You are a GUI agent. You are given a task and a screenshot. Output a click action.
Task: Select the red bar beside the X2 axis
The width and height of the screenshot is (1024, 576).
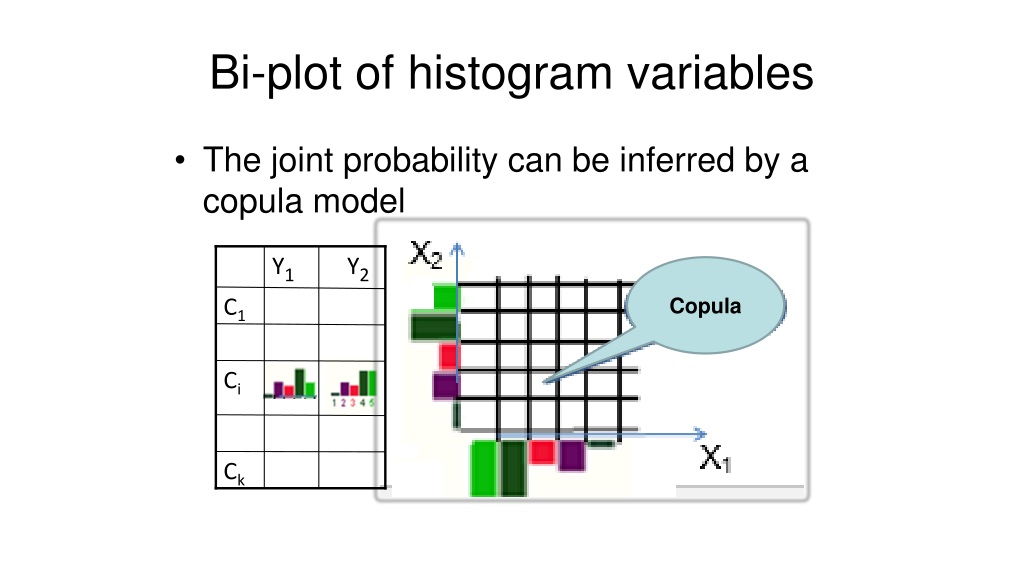pos(449,356)
